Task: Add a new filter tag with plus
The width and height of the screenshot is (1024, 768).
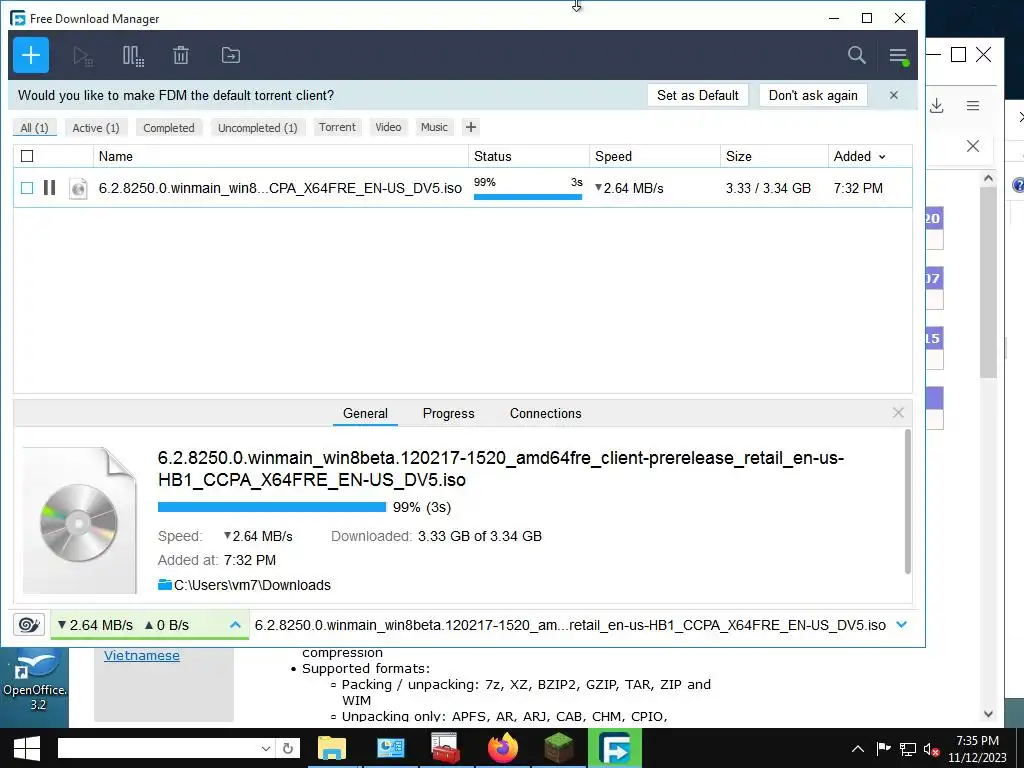Action: (471, 127)
